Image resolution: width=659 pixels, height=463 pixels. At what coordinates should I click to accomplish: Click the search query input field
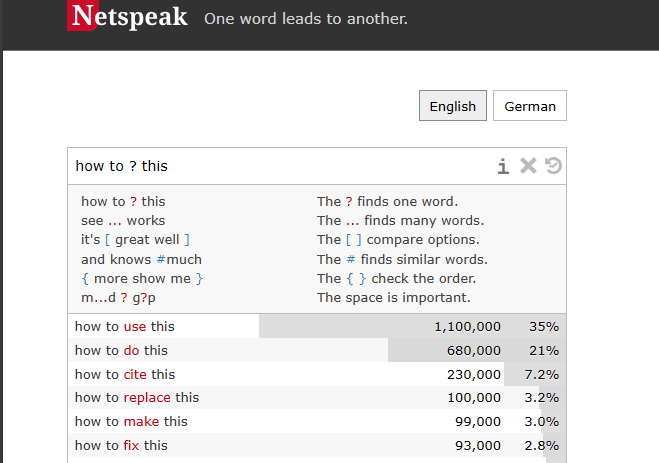click(280, 166)
